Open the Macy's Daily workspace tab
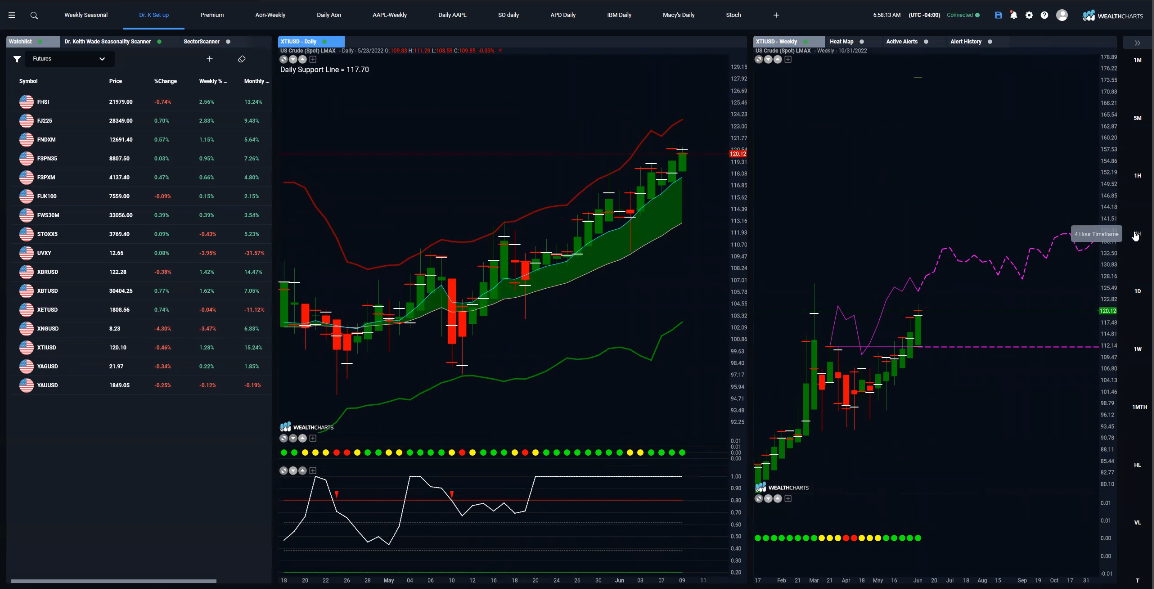 (680, 15)
